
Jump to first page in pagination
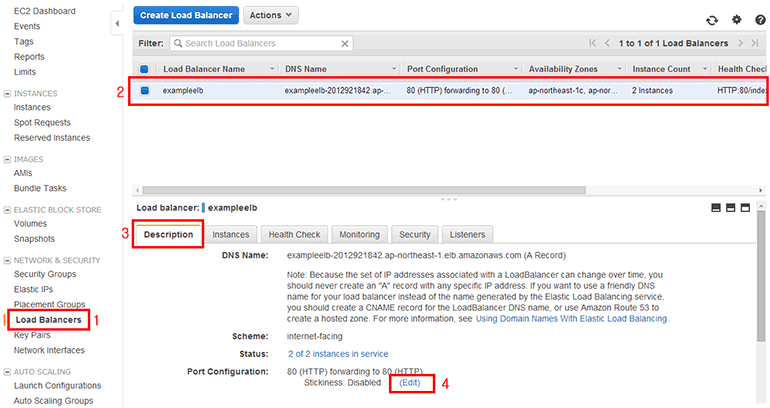593,44
